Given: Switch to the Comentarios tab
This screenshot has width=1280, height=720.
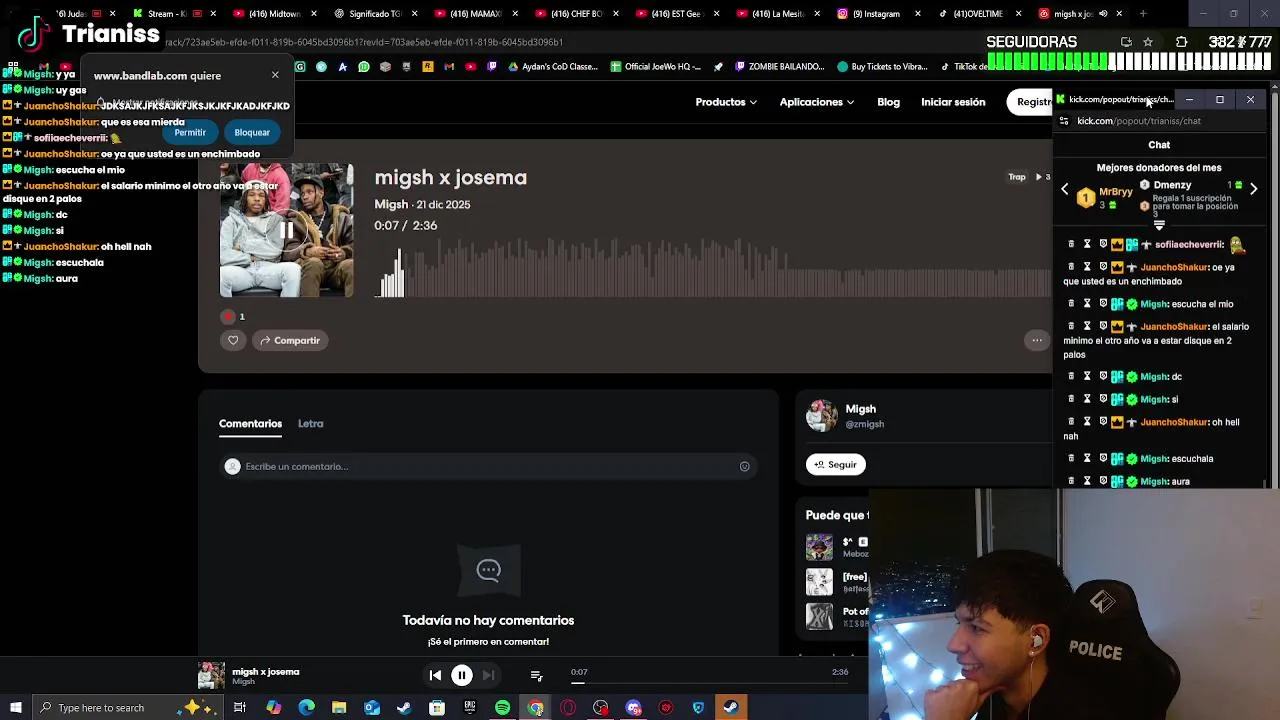Looking at the screenshot, I should coord(250,424).
